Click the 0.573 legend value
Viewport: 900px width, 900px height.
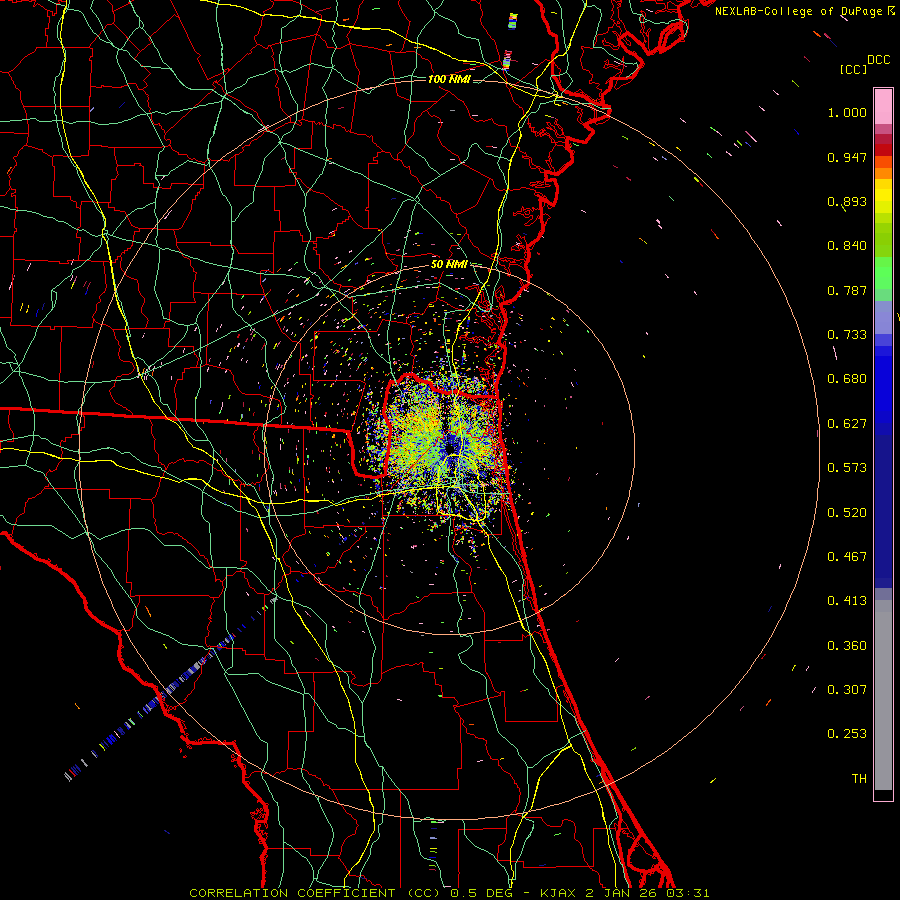click(x=847, y=468)
